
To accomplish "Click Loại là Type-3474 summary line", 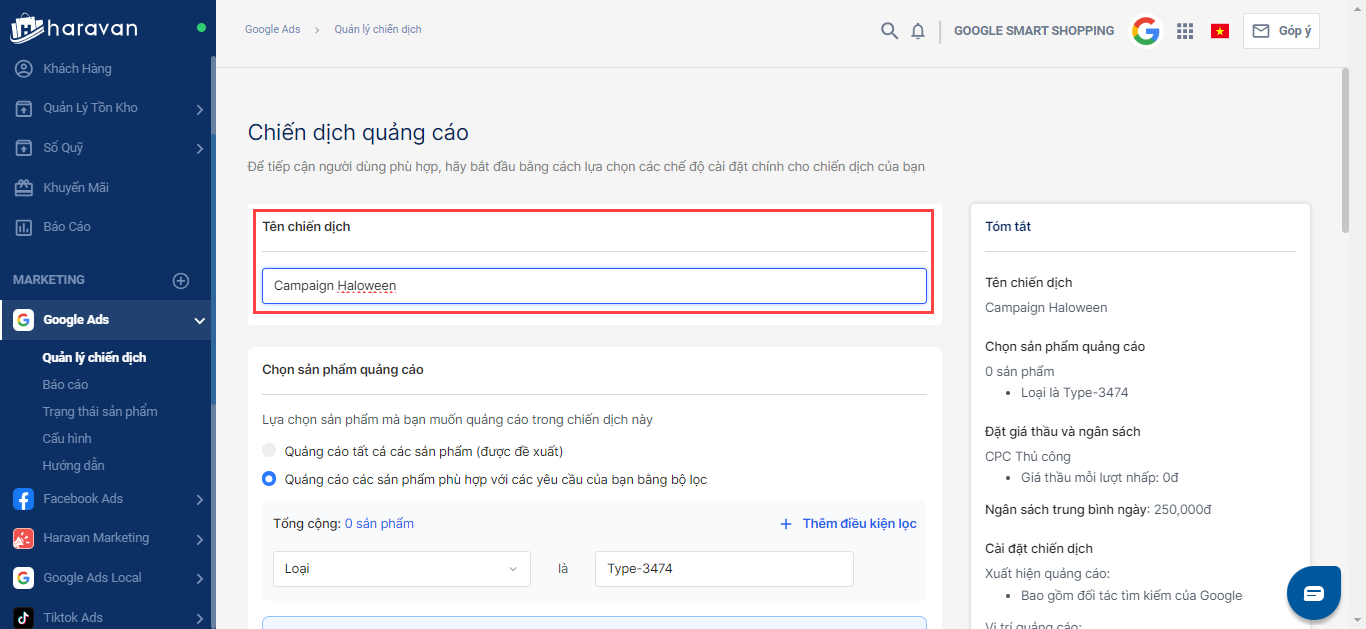I will 1075,393.
